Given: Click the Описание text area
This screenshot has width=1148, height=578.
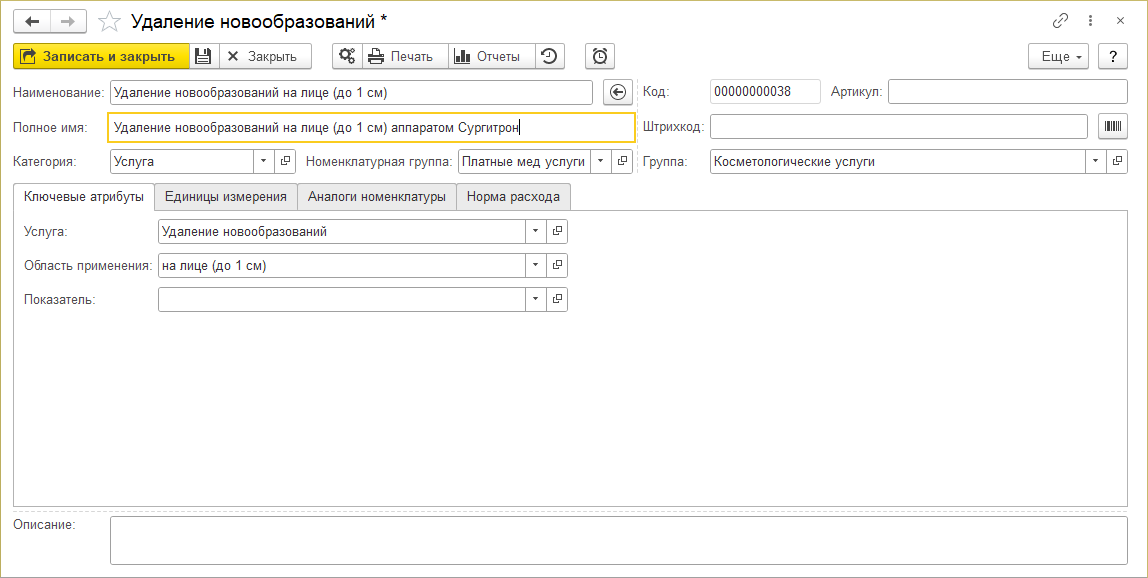Looking at the screenshot, I should click(x=618, y=540).
